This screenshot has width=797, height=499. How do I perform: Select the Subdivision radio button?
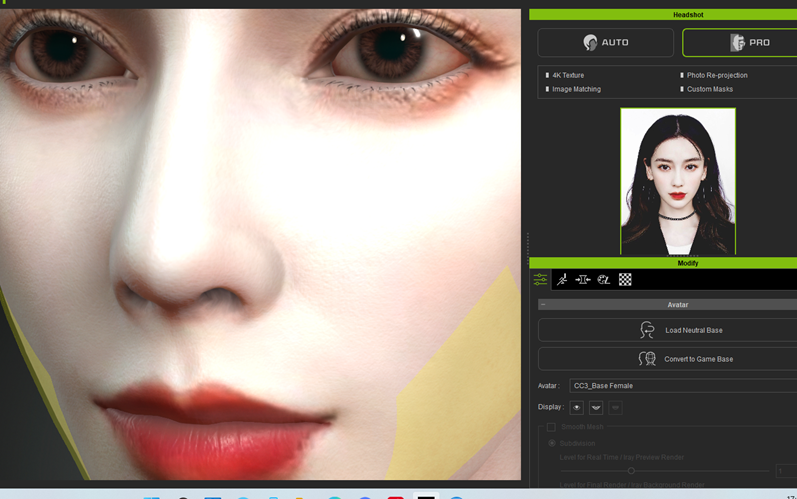551,443
